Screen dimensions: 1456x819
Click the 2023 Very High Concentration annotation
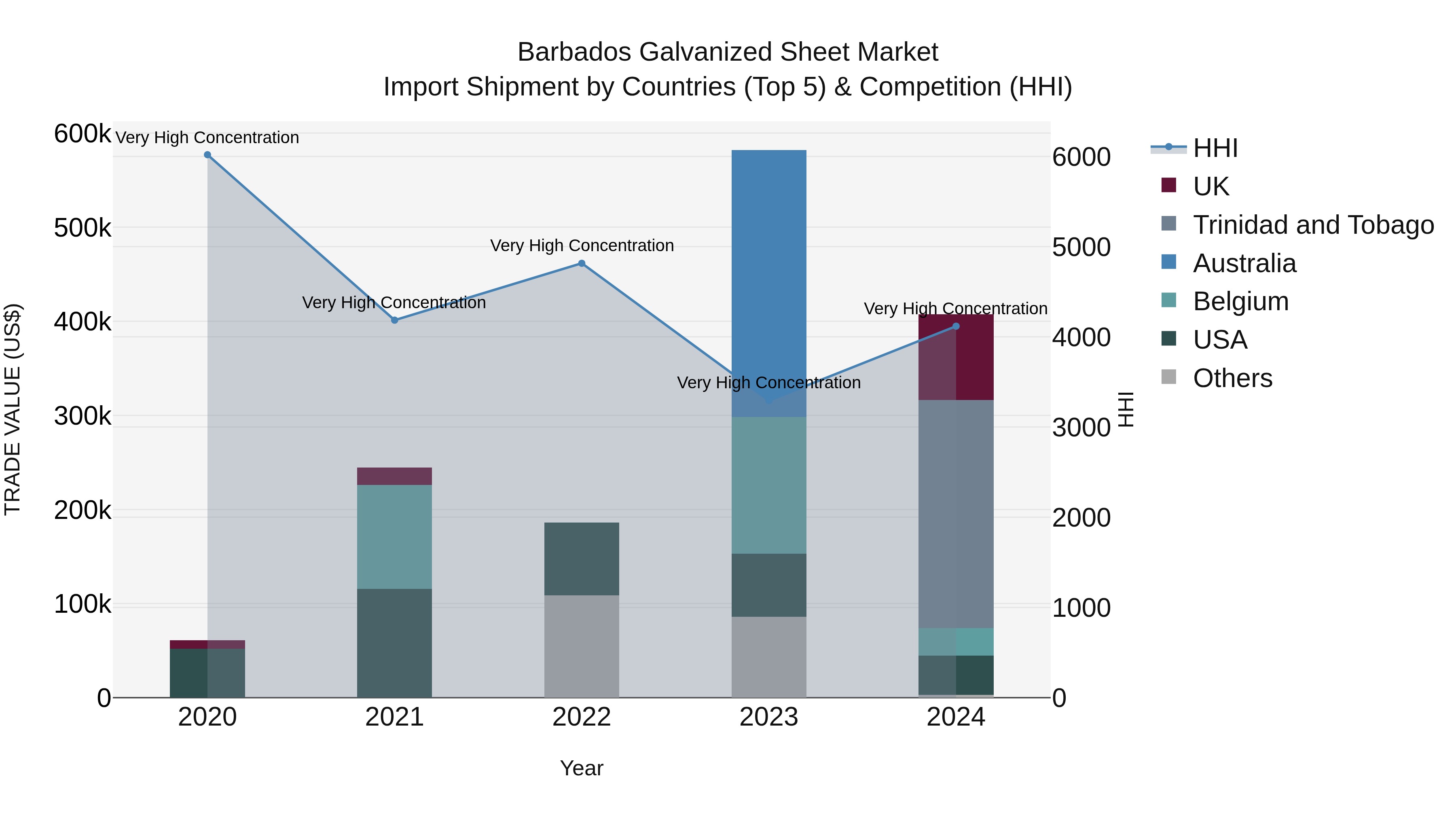769,383
